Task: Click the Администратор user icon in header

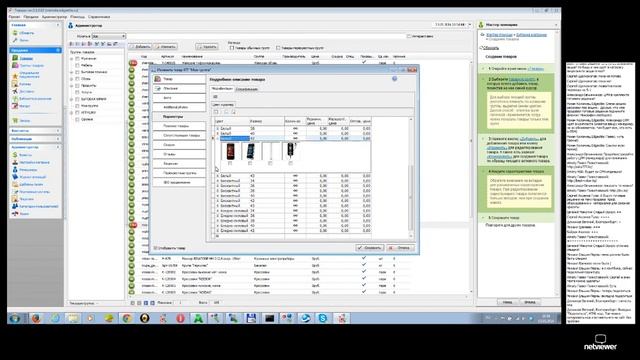Action: pyautogui.click(x=71, y=26)
